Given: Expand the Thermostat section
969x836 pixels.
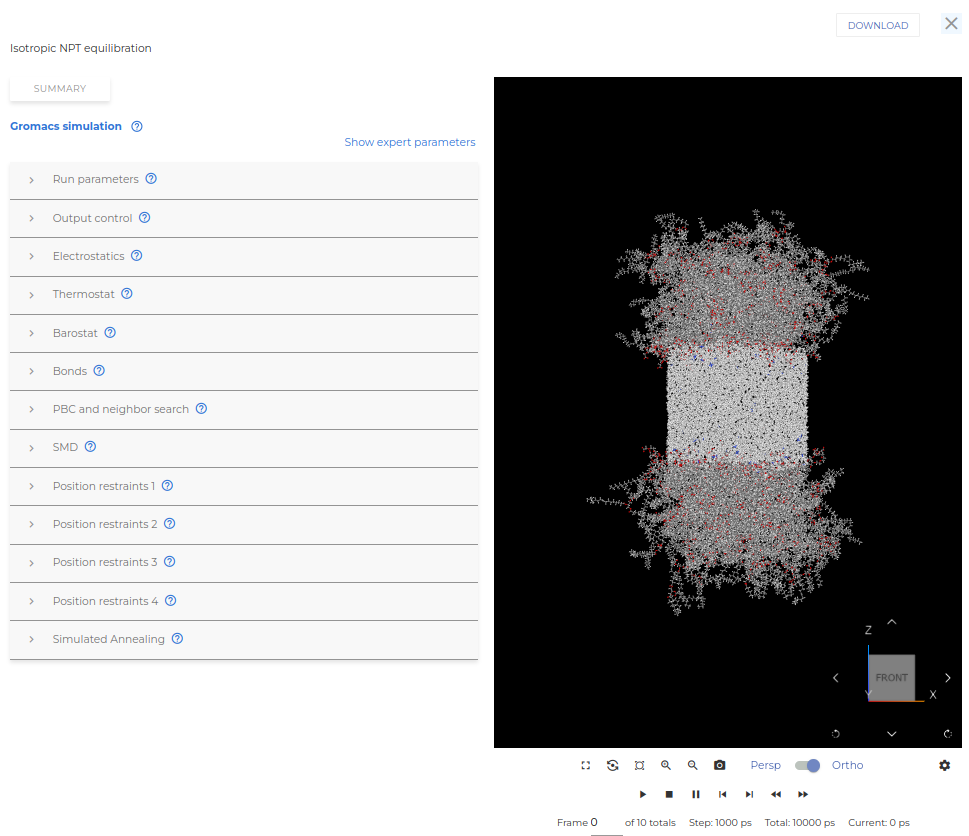Looking at the screenshot, I should coord(83,295).
